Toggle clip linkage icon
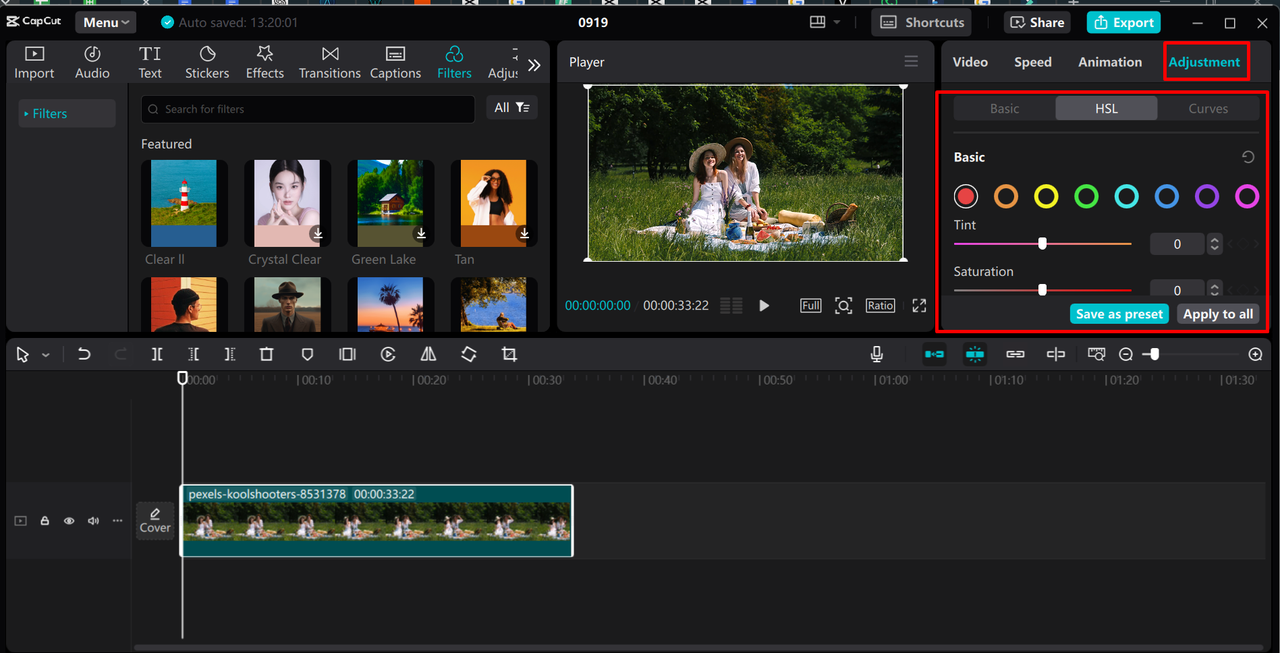This screenshot has height=653, width=1280. pyautogui.click(x=1015, y=354)
